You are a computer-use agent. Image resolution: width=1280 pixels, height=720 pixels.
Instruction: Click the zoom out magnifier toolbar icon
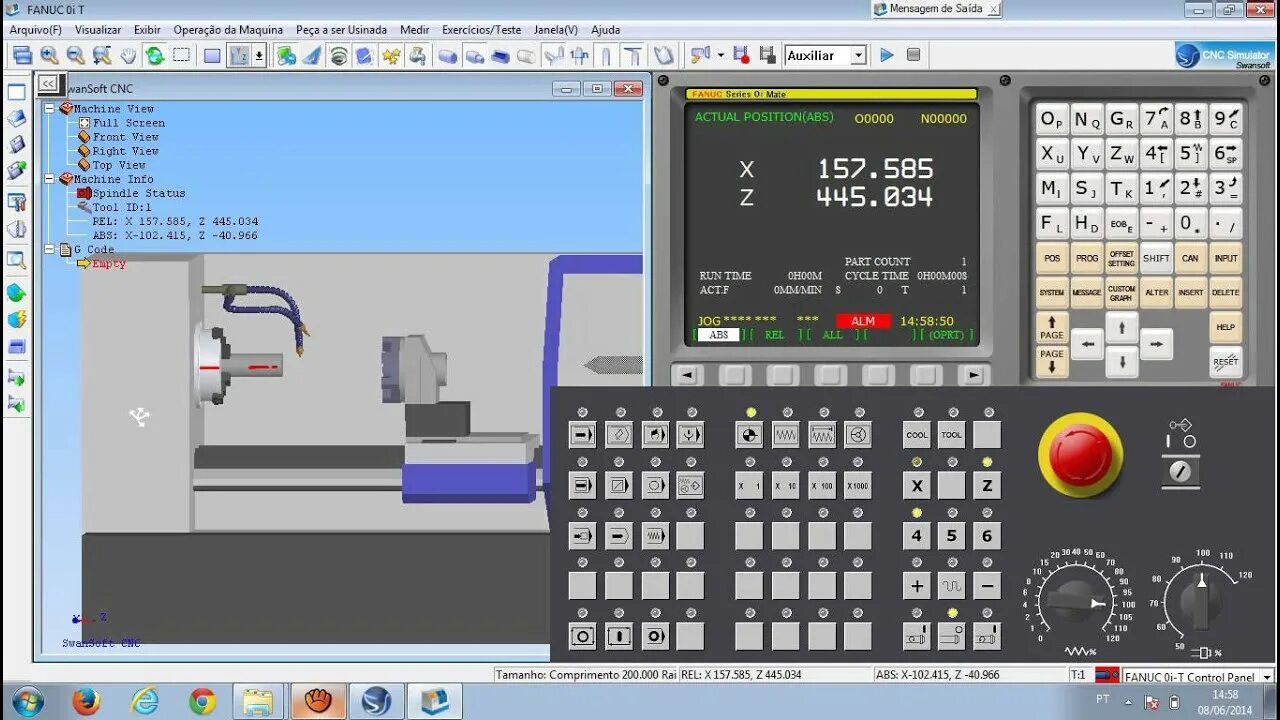coord(75,56)
